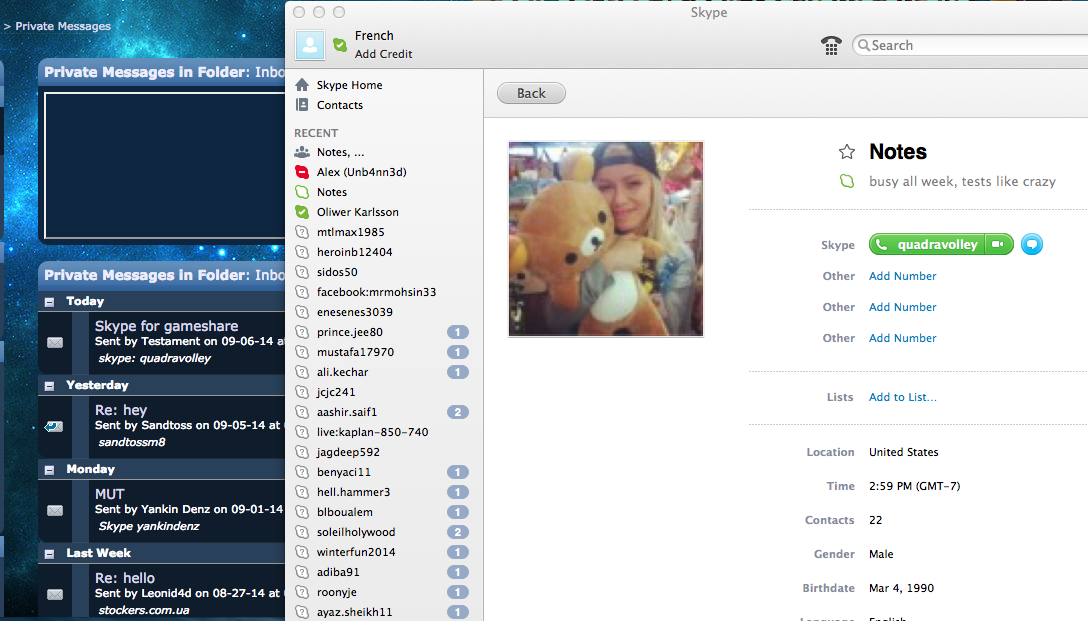This screenshot has height=621, width=1088.
Task: Collapse the Last Week message group
Action: (49, 554)
